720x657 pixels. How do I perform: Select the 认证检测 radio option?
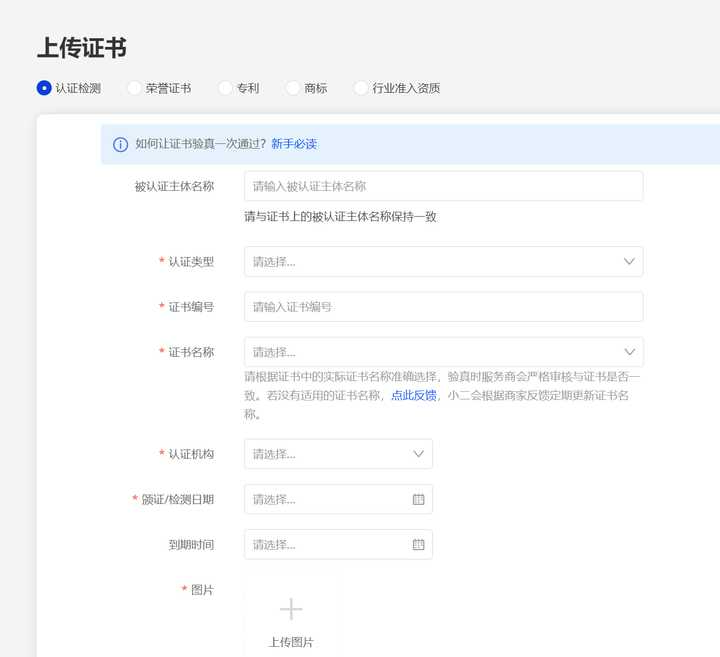[x=44, y=88]
